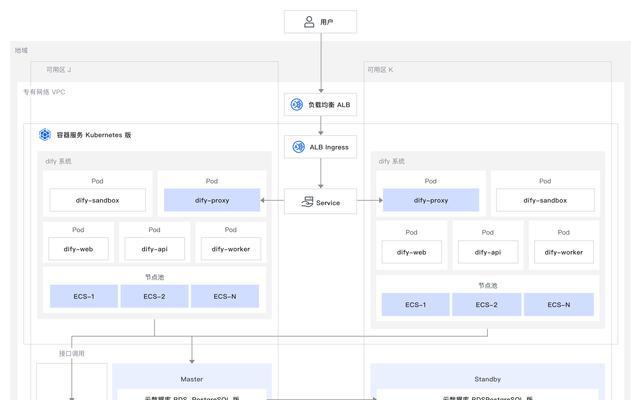Image resolution: width=641 pixels, height=400 pixels.
Task: Click ECS-1 node in zone J
Action: tap(84, 296)
